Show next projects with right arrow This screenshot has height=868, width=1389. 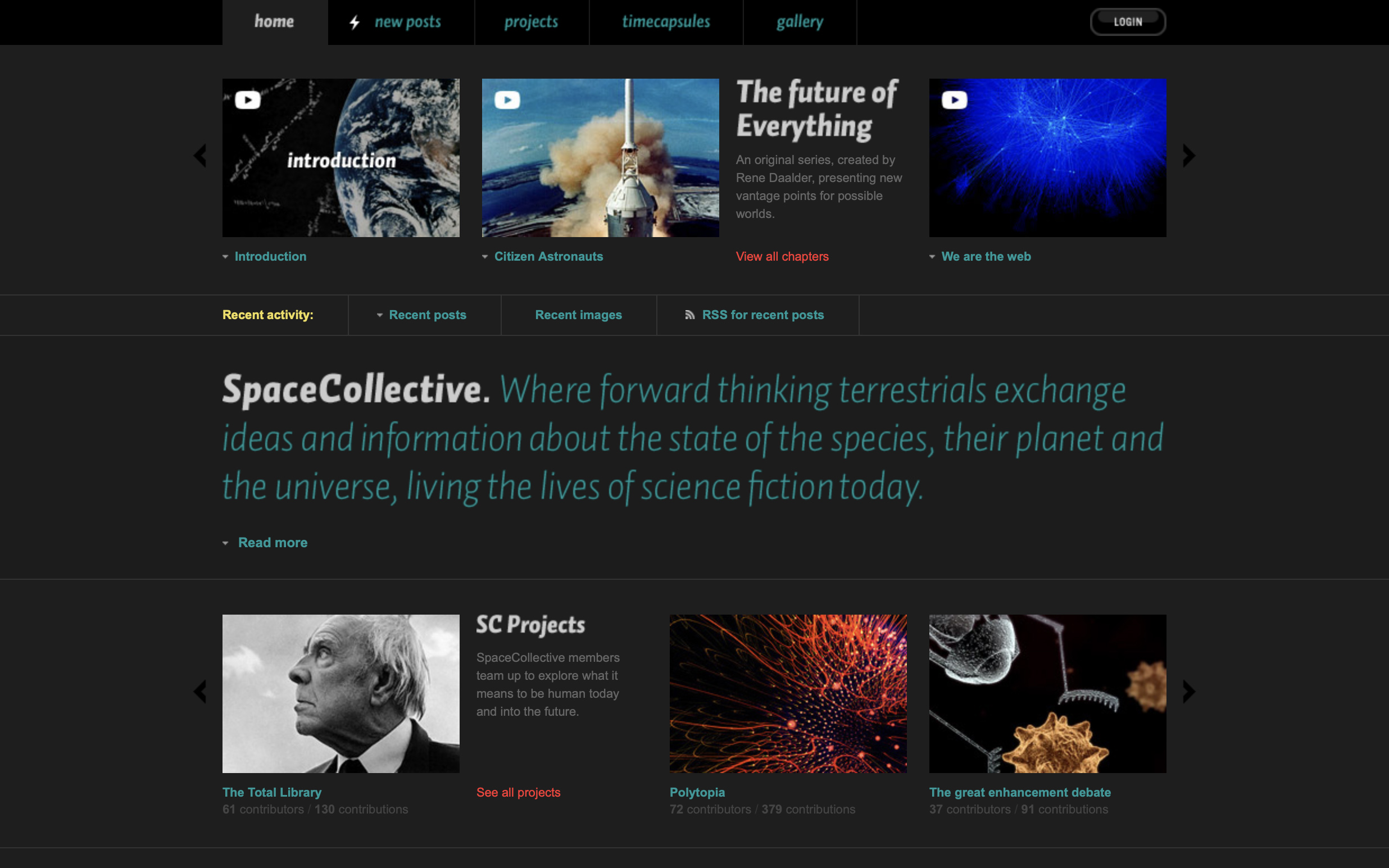(x=1189, y=692)
